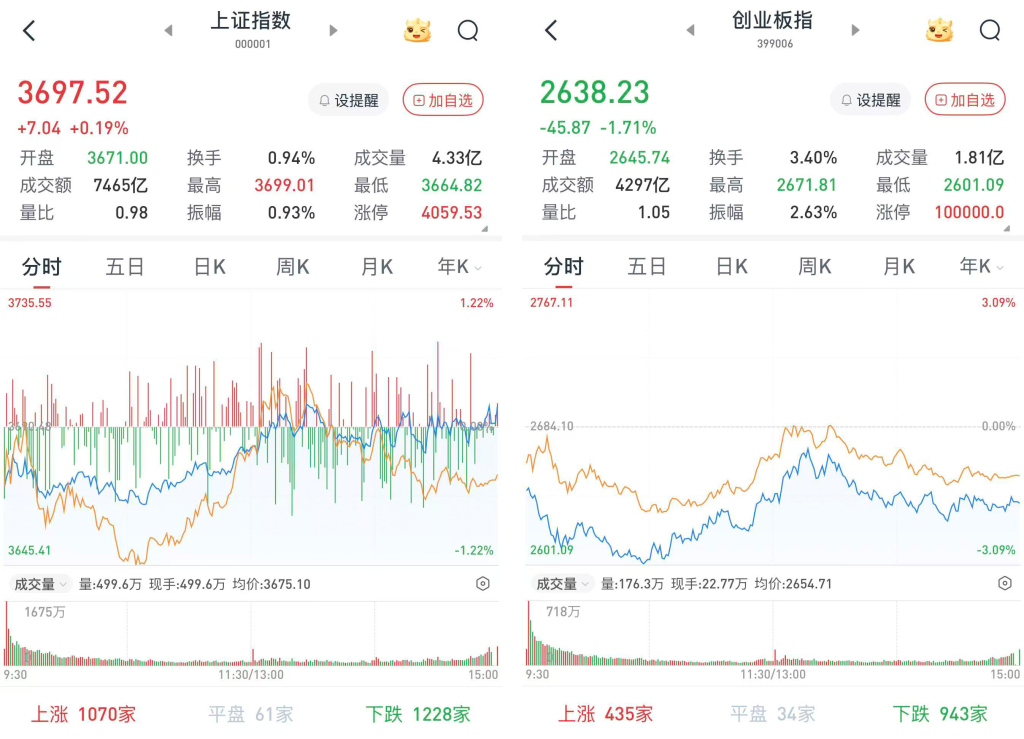The image size is (1024, 739).
Task: Select 日K tab in 上证指数 panel
Action: 210,267
